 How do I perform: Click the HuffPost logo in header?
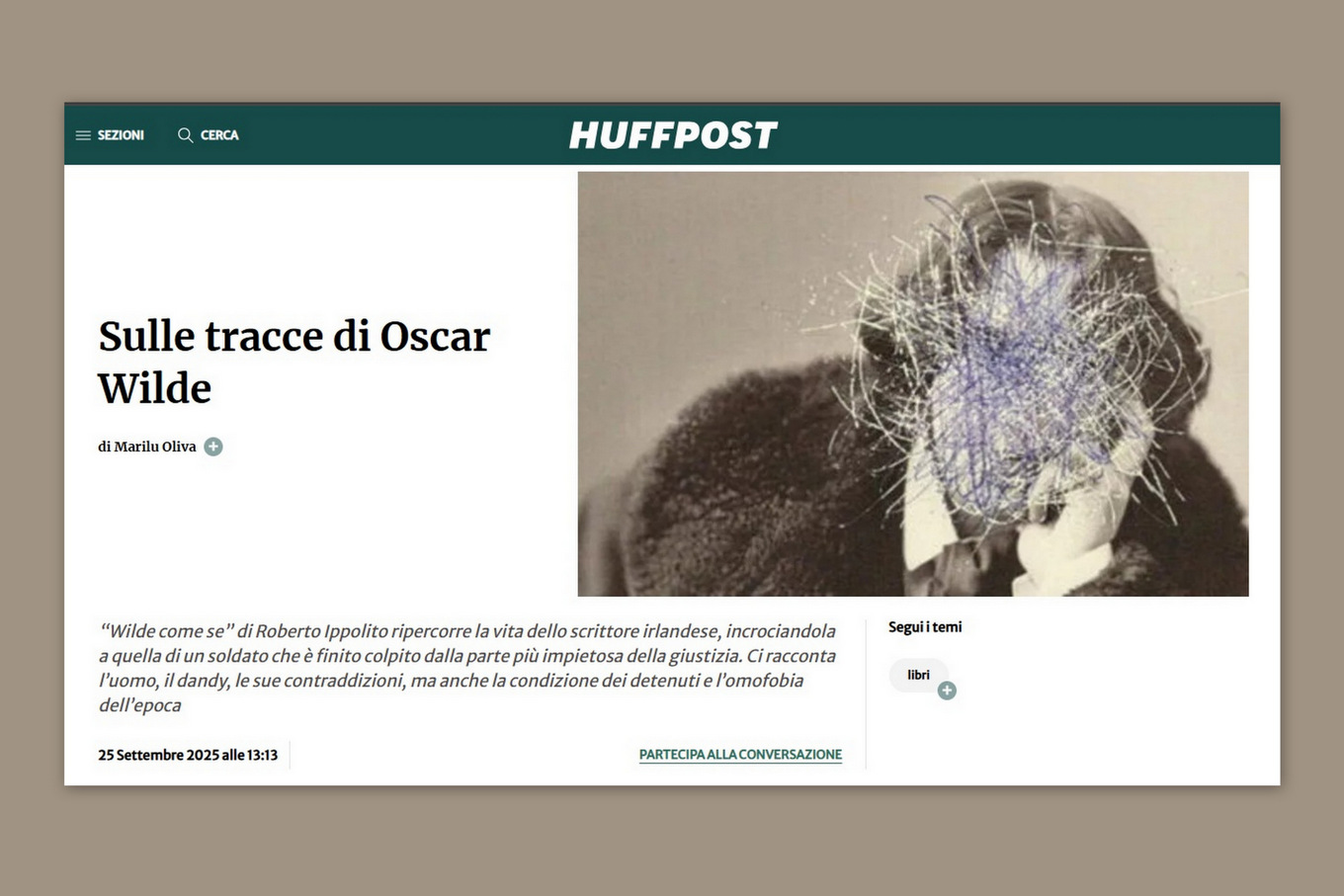pyautogui.click(x=673, y=135)
